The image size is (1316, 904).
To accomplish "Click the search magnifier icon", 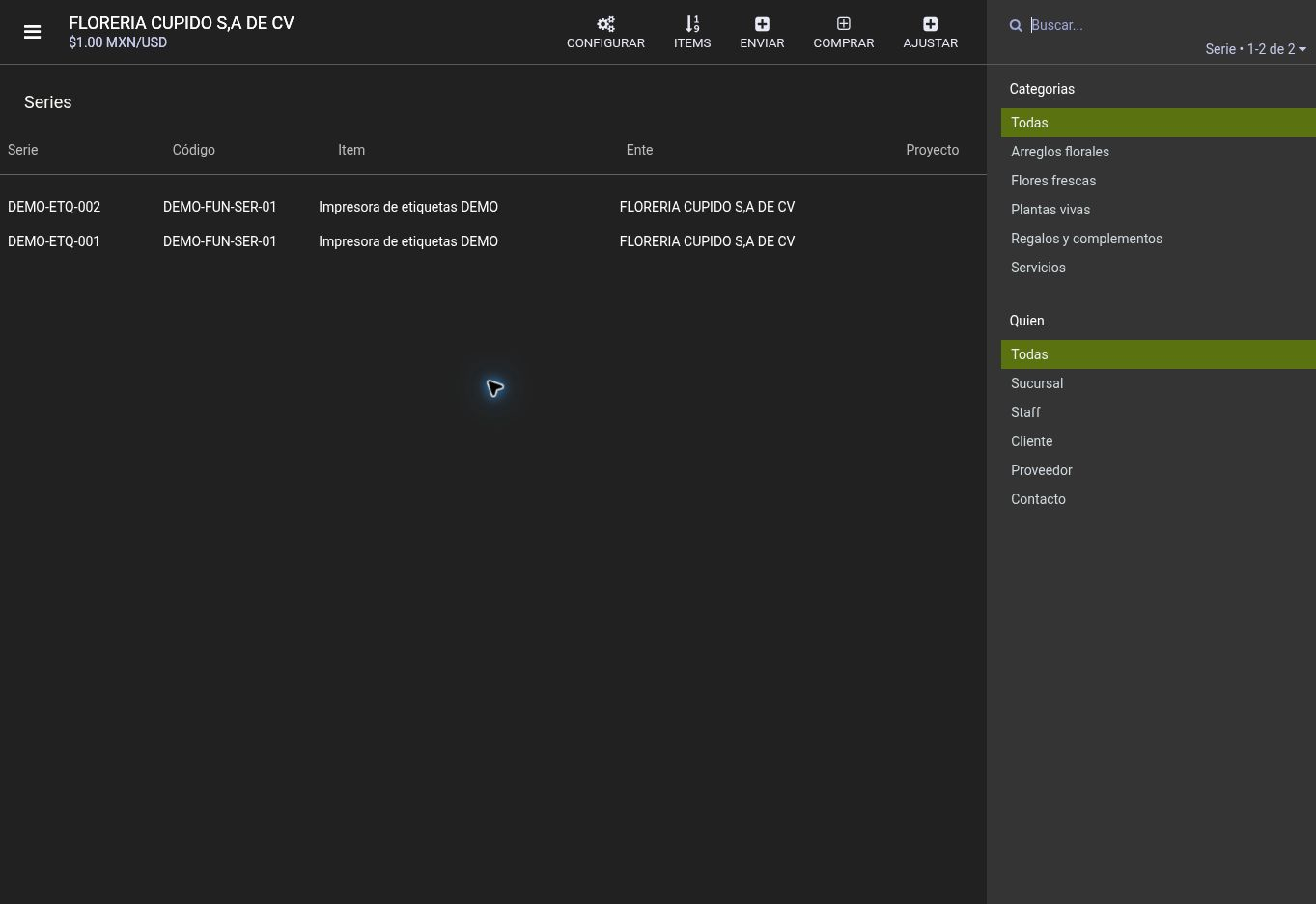I will pyautogui.click(x=1016, y=26).
